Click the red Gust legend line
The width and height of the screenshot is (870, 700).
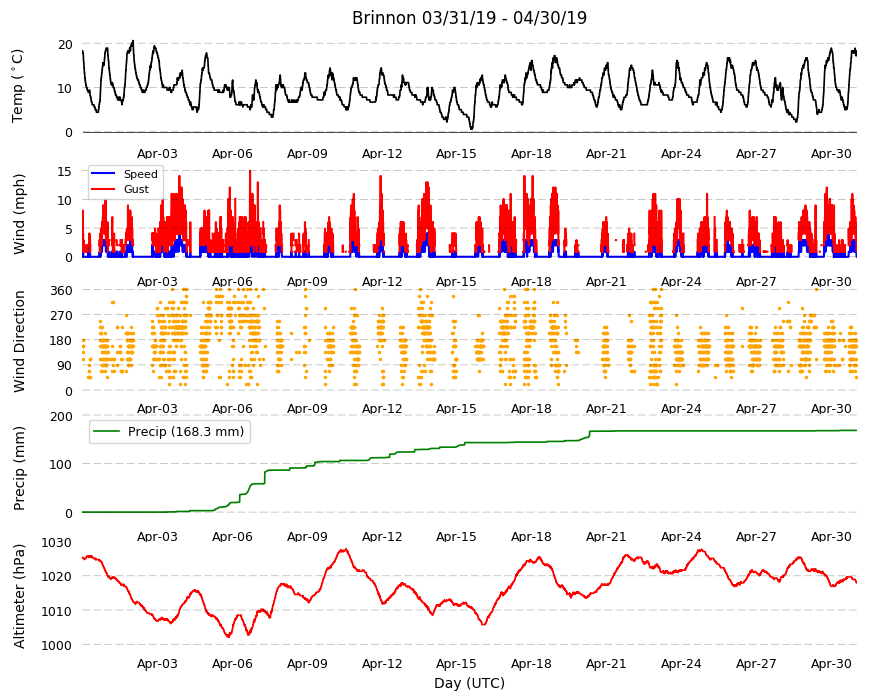pos(103,189)
